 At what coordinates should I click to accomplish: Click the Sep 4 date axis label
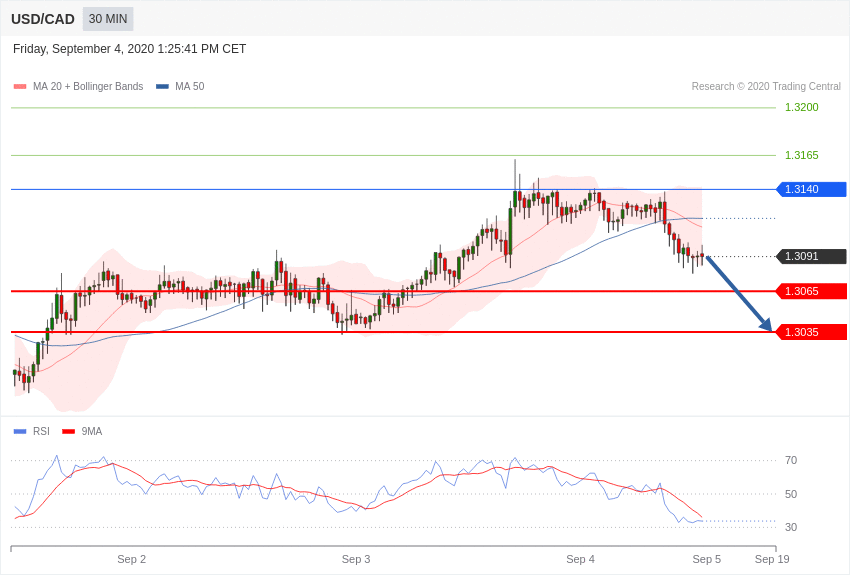(x=581, y=559)
